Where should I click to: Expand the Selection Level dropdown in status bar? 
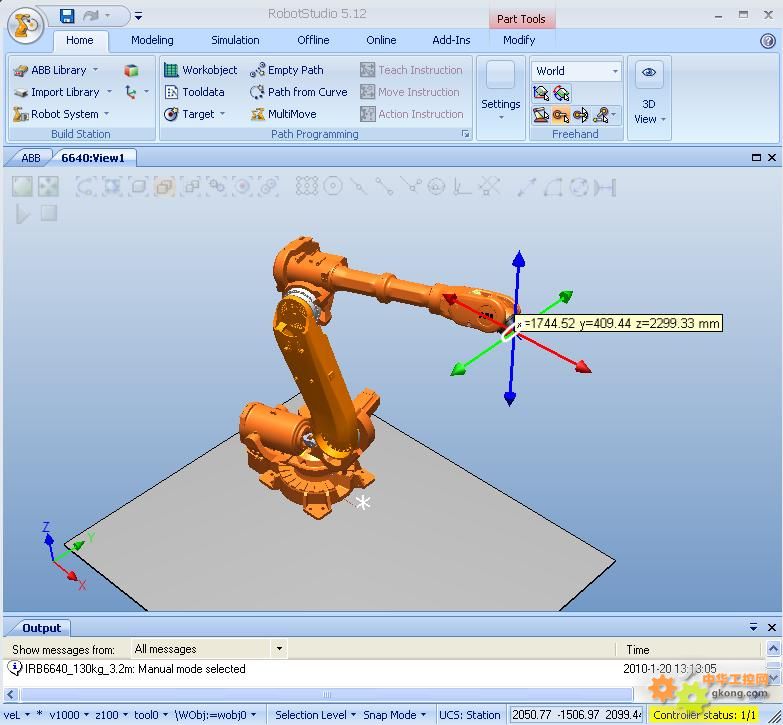(354, 715)
